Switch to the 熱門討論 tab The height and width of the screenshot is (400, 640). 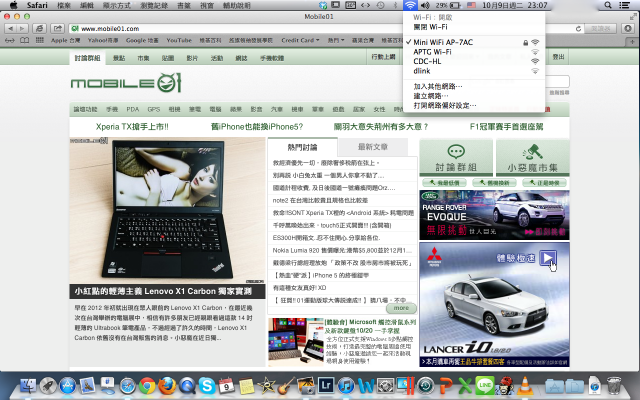pyautogui.click(x=302, y=147)
